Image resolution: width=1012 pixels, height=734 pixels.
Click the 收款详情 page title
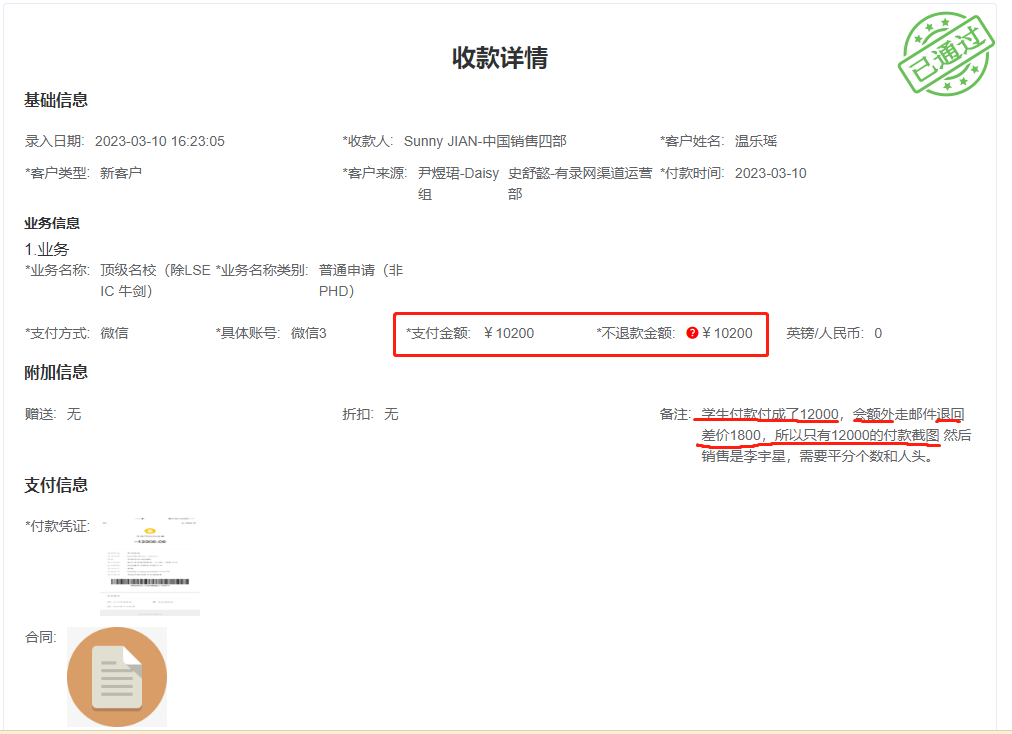point(500,58)
